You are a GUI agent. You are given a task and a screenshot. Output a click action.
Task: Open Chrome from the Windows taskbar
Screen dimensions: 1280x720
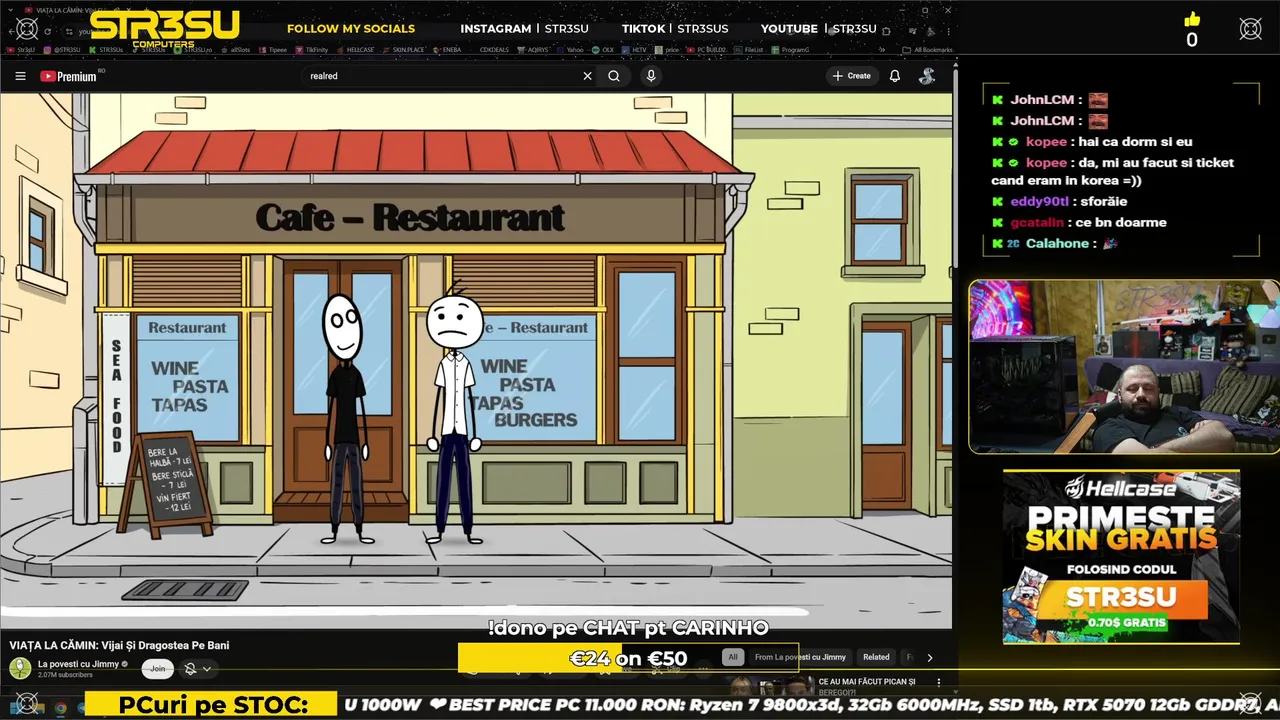(61, 708)
